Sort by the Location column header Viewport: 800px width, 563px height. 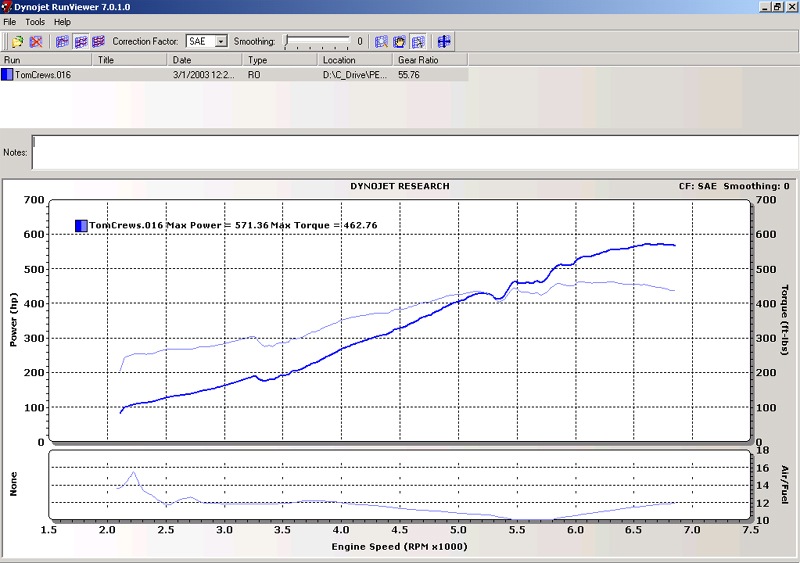[356, 60]
